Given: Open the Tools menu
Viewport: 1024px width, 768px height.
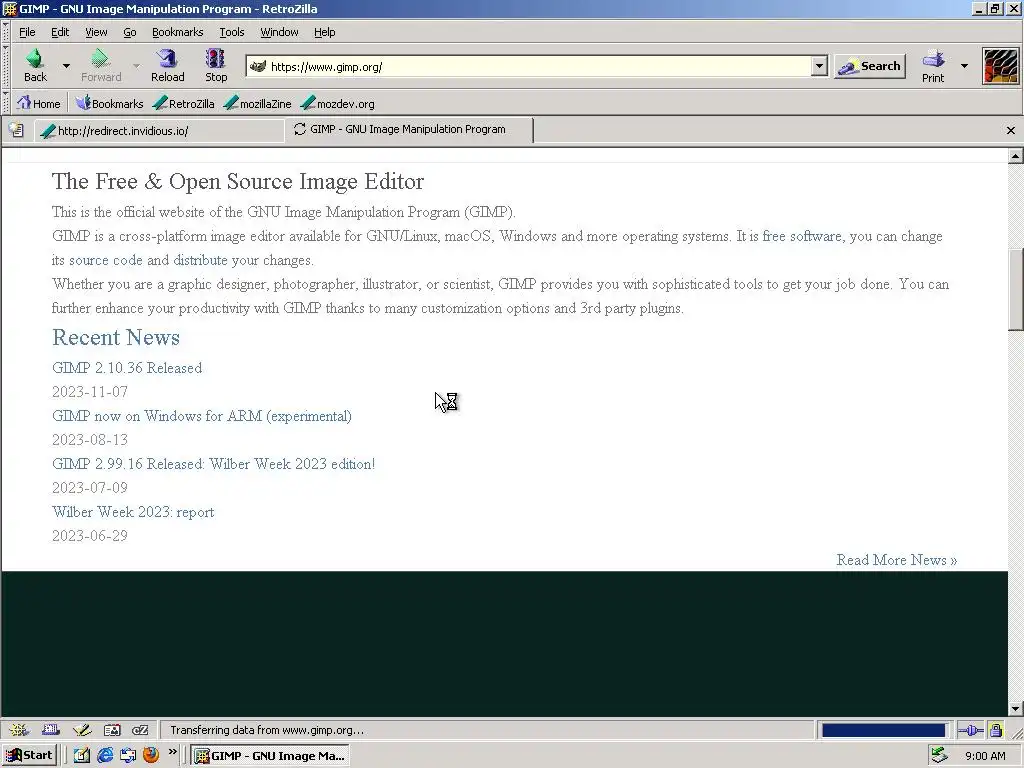Looking at the screenshot, I should click(232, 32).
